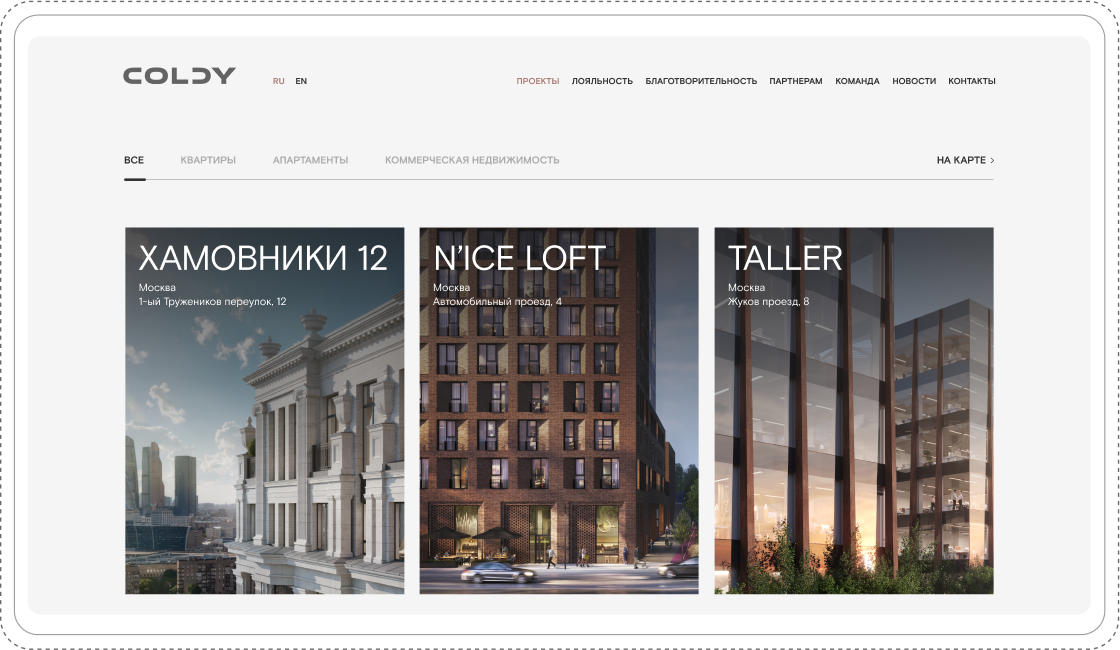Image resolution: width=1120 pixels, height=650 pixels.
Task: Click the COLDY logo
Action: (179, 76)
